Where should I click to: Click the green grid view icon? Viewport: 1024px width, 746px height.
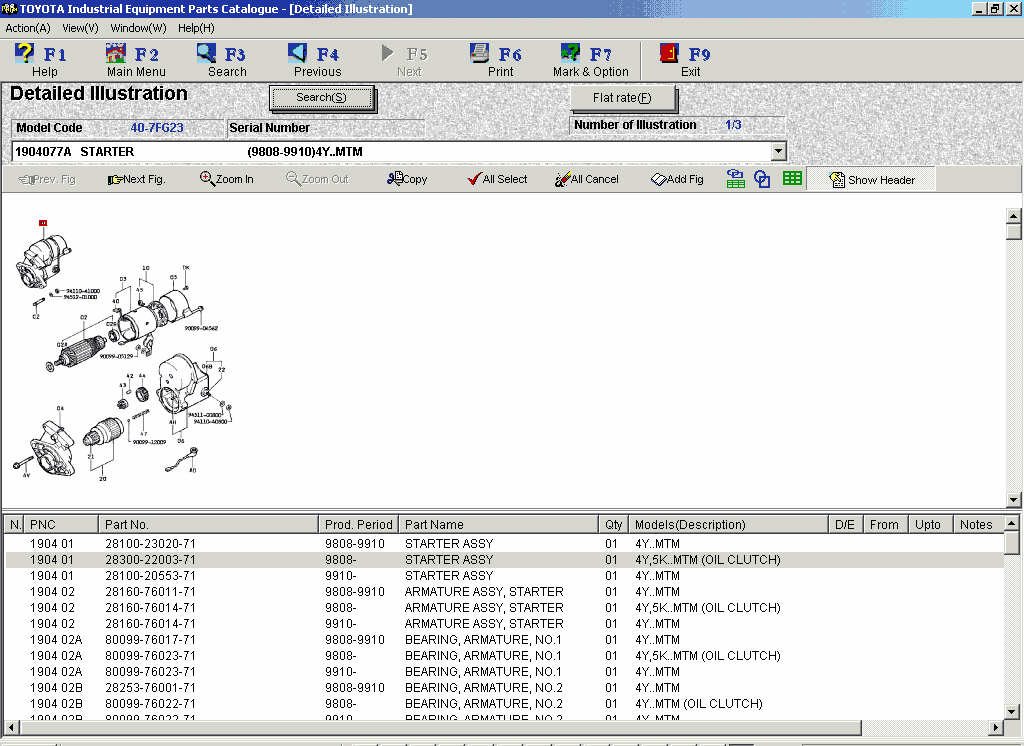click(792, 178)
